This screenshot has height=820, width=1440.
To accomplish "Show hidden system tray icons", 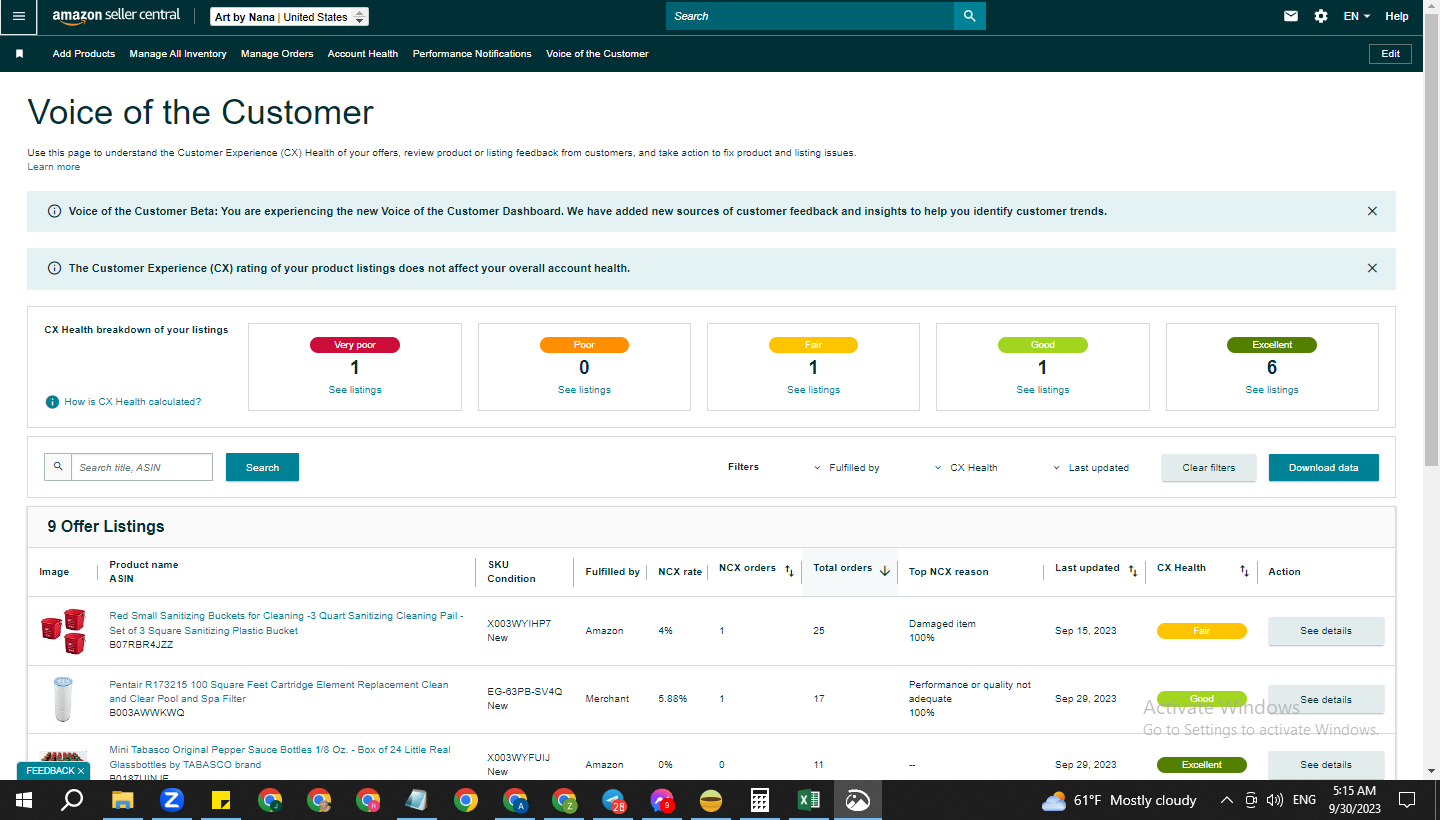I will [x=1227, y=800].
